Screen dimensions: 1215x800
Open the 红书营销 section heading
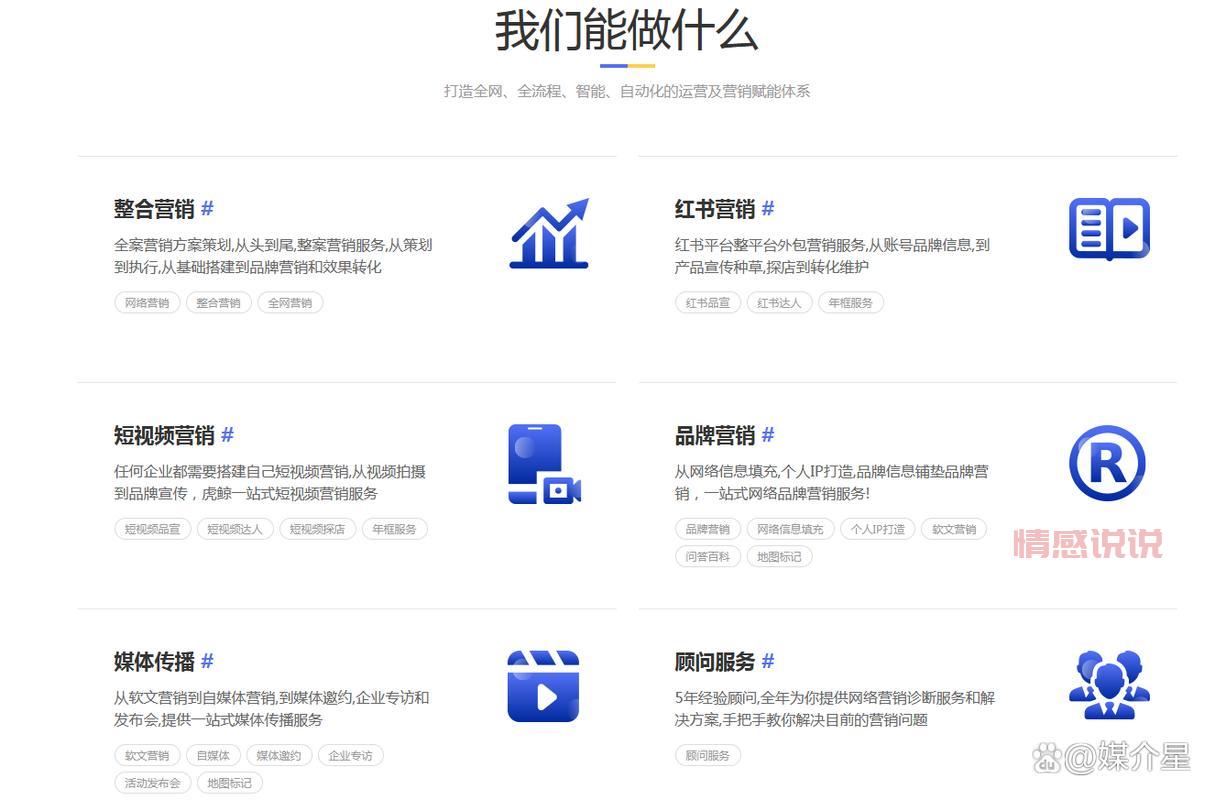(716, 208)
